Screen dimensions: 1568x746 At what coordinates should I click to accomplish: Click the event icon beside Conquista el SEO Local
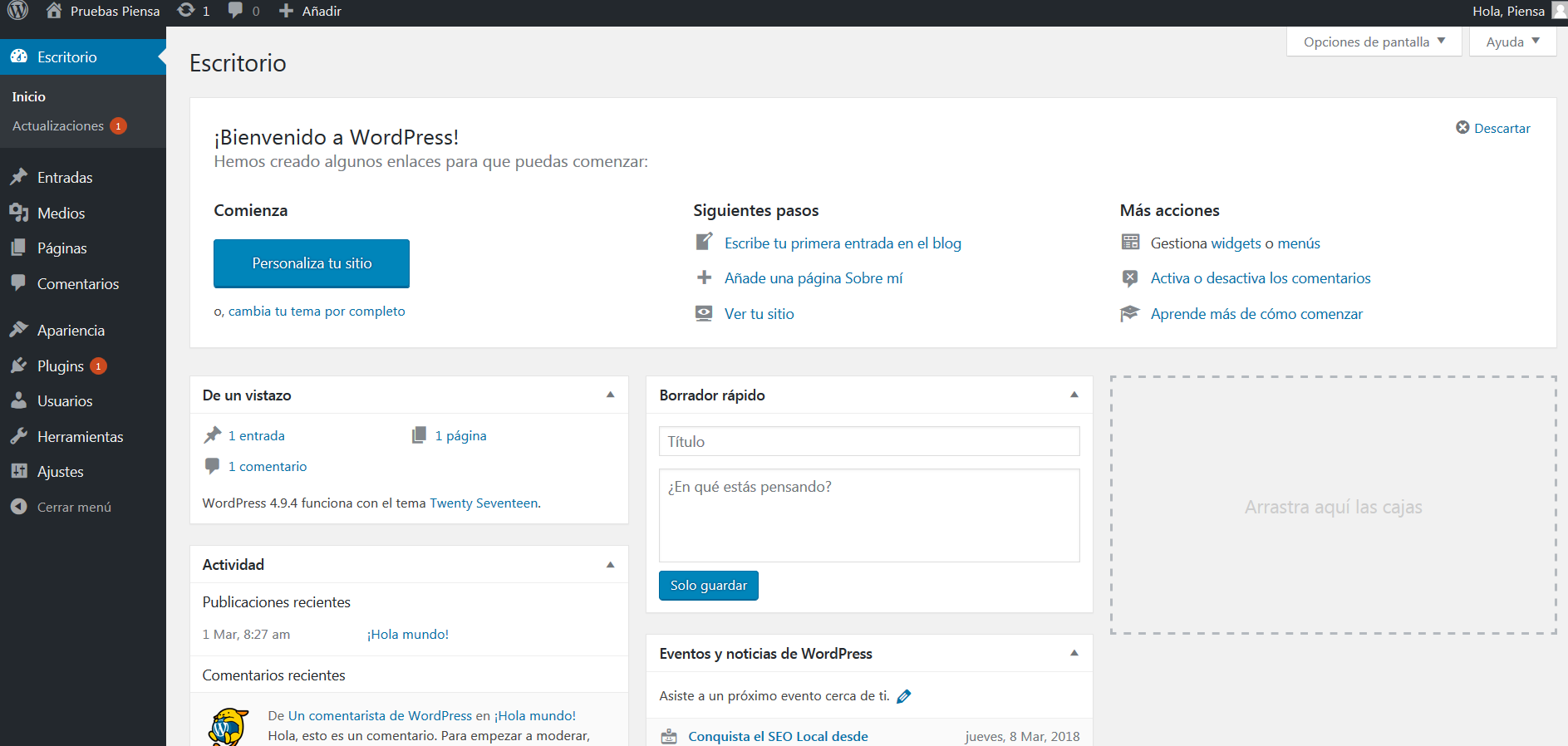(x=669, y=736)
